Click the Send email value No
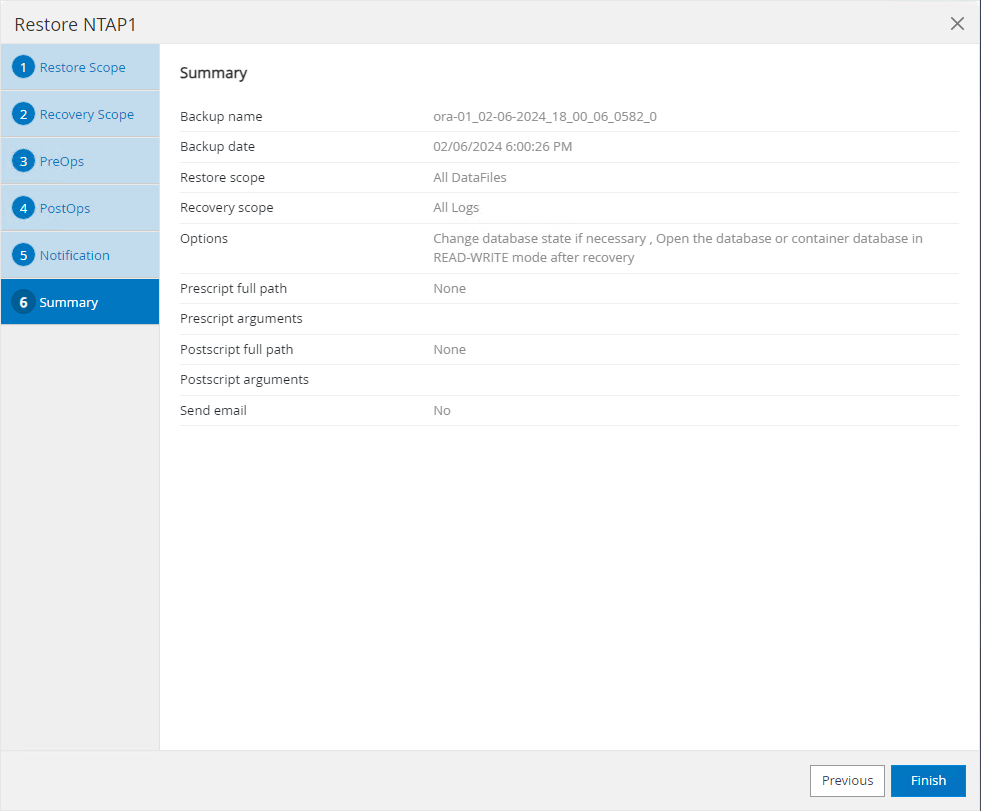981x811 pixels. tap(441, 411)
